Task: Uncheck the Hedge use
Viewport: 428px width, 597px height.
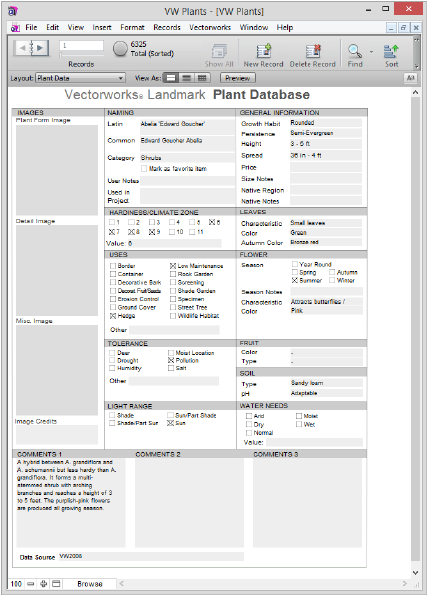Action: point(113,316)
